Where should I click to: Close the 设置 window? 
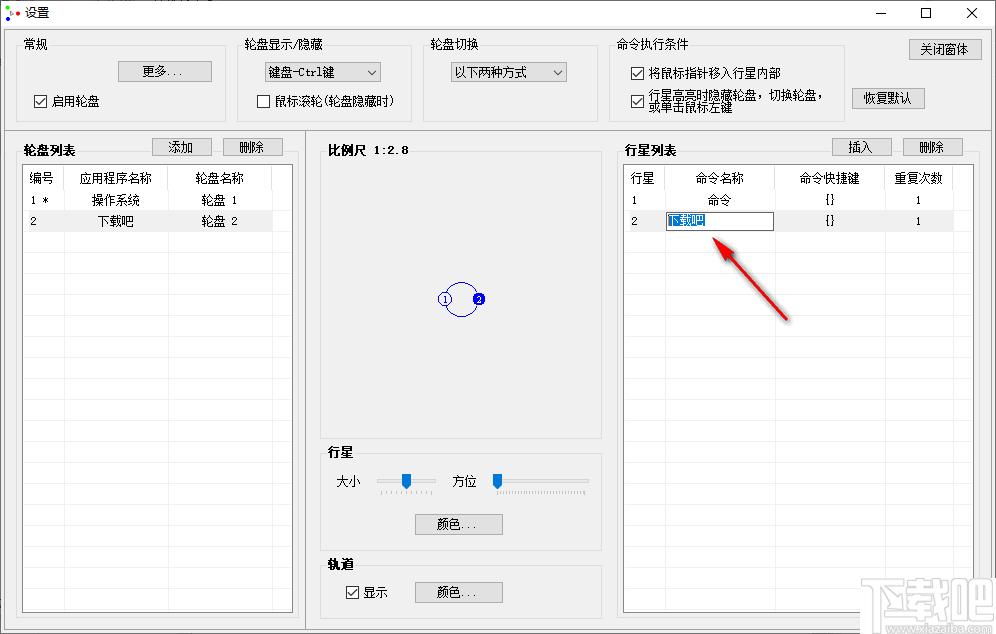click(x=972, y=13)
